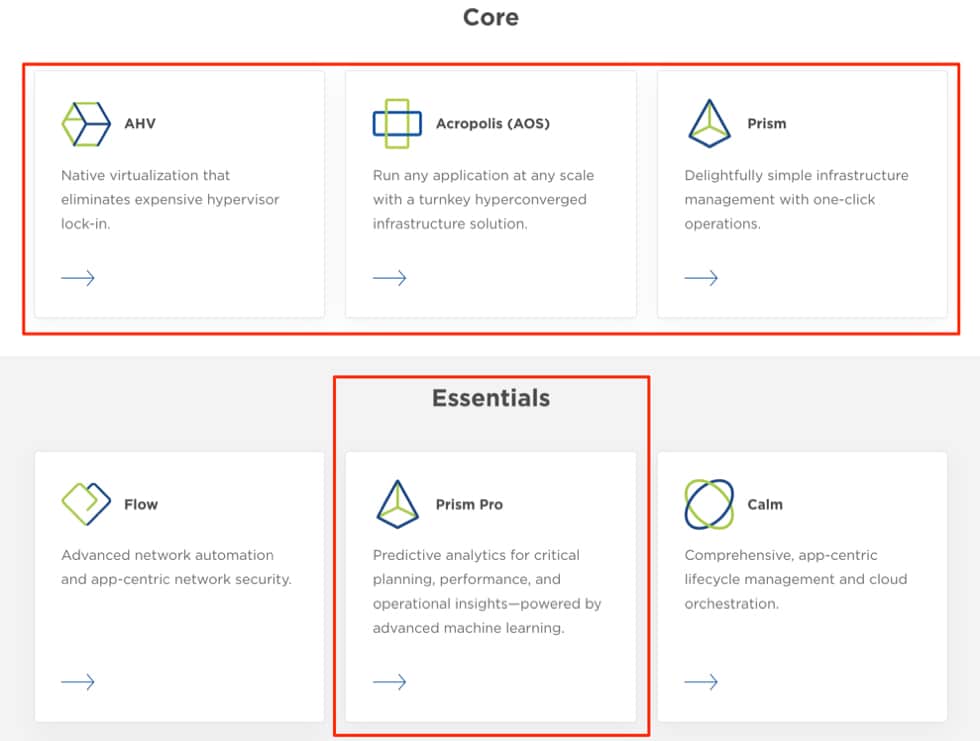Follow the arrow on the Acropolis card

pyautogui.click(x=389, y=278)
